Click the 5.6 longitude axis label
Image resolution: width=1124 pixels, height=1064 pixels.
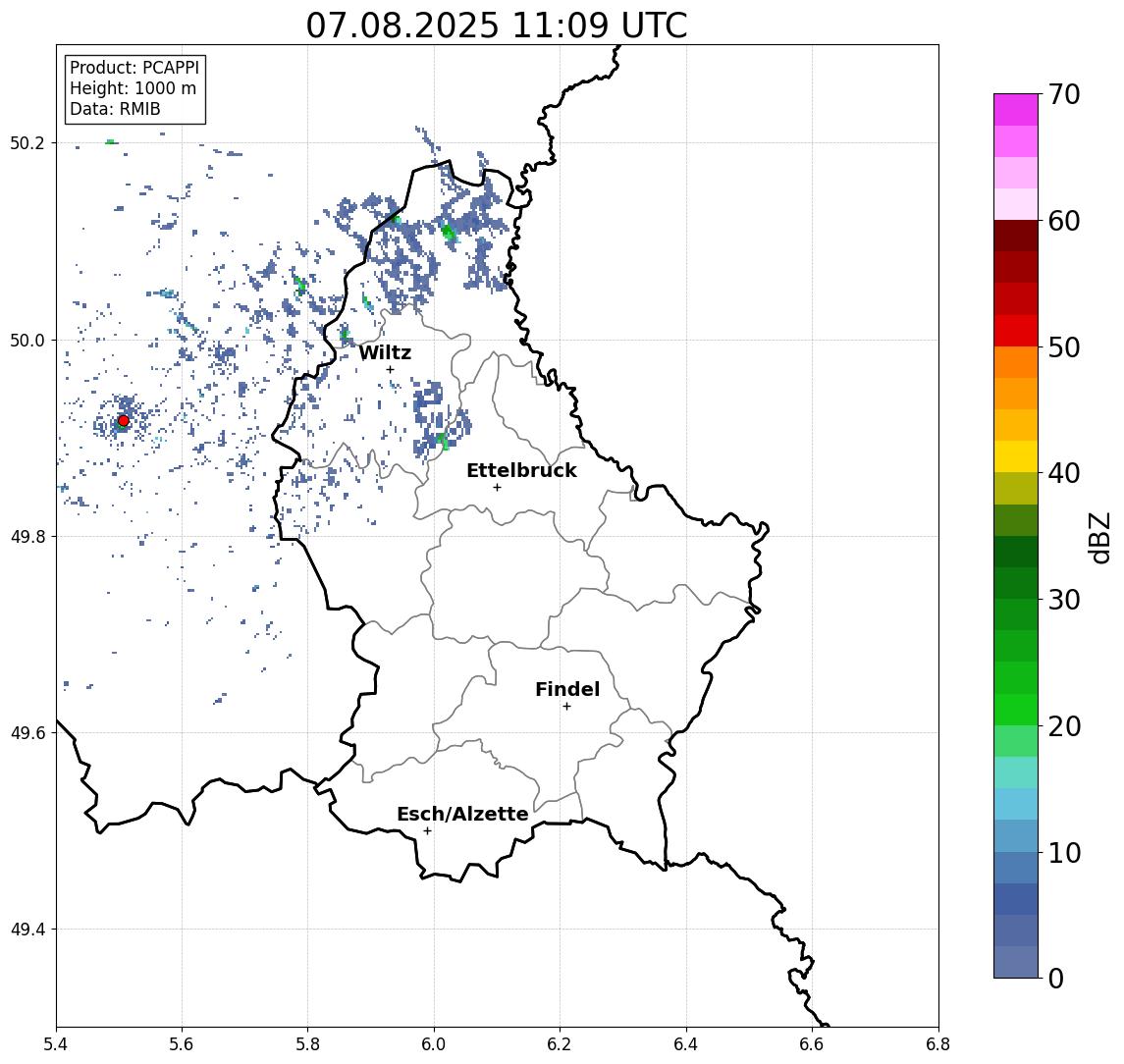pos(182,1044)
